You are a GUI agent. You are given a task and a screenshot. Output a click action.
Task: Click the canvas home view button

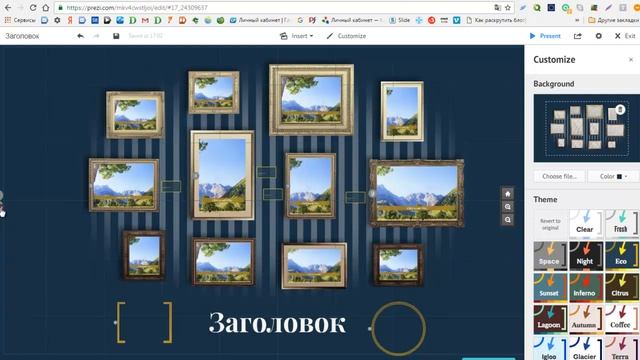point(507,193)
